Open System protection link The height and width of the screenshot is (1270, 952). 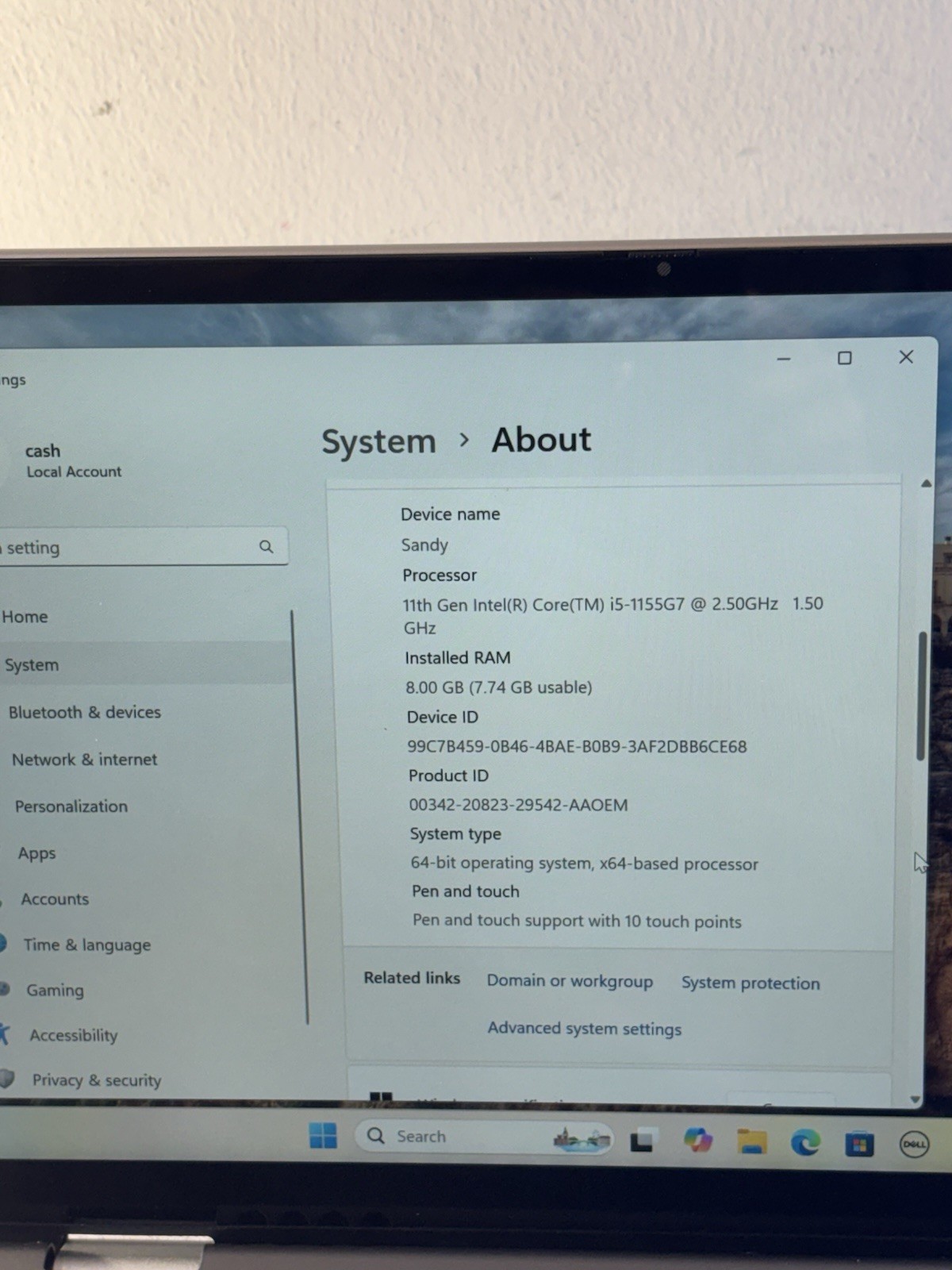750,983
